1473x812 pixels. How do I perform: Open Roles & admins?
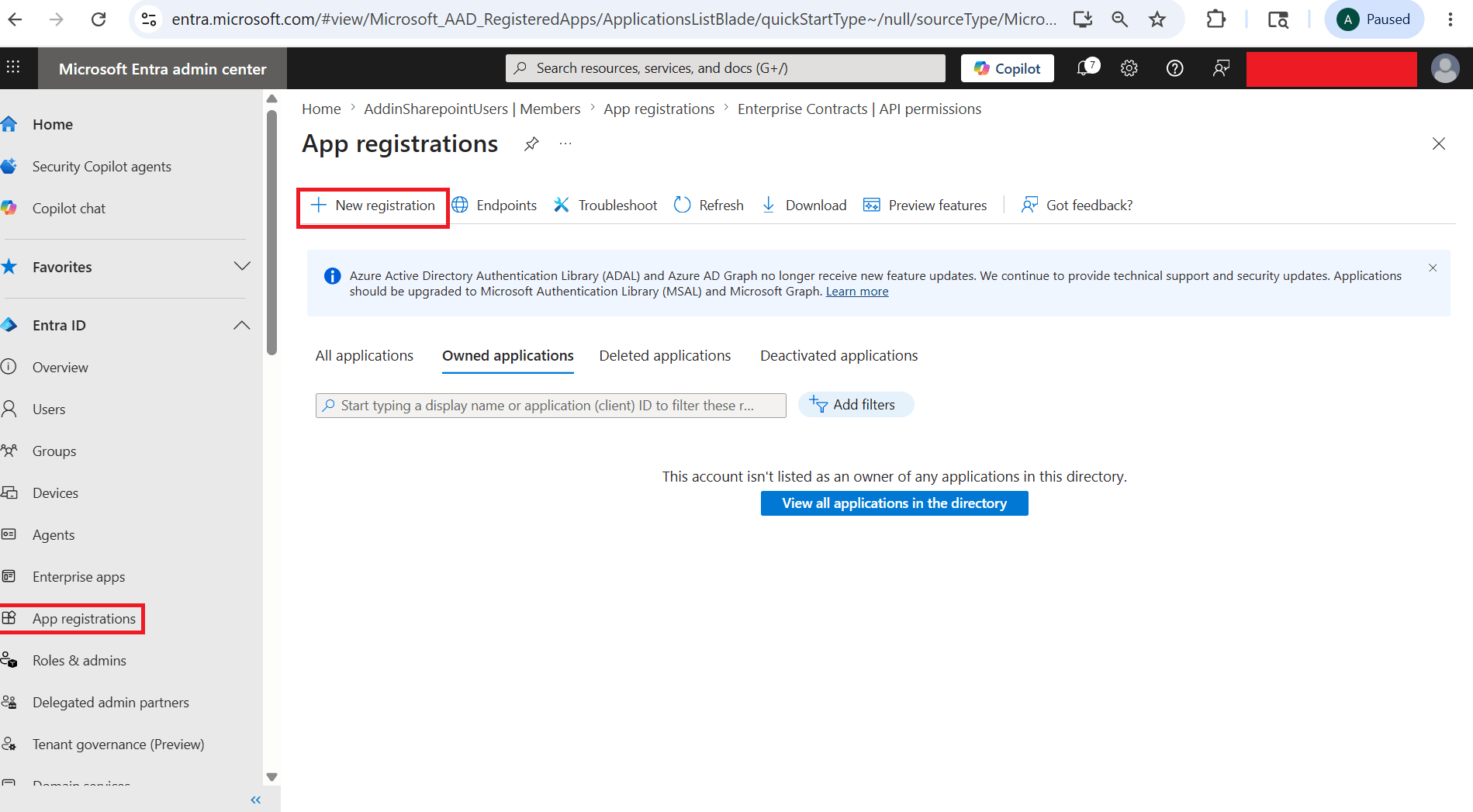point(79,661)
